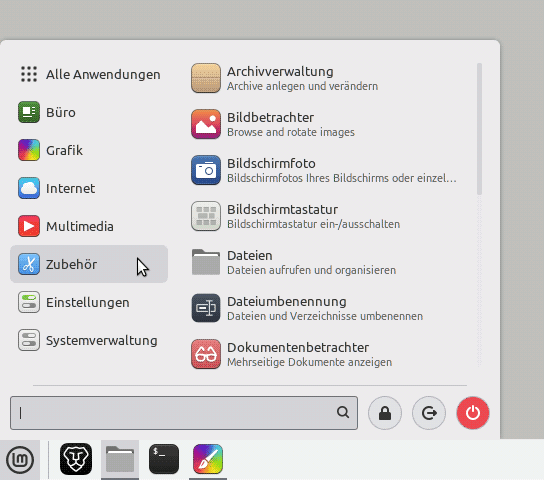Click the scissors Zubehör category icon
This screenshot has height=480, width=544.
coord(29,264)
